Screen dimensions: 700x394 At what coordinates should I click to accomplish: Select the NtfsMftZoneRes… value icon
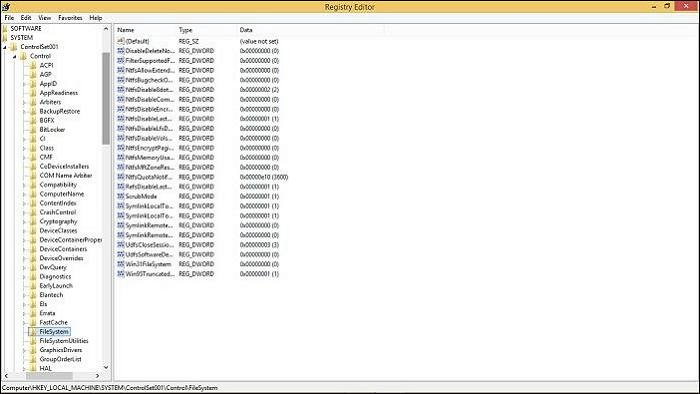(121, 167)
